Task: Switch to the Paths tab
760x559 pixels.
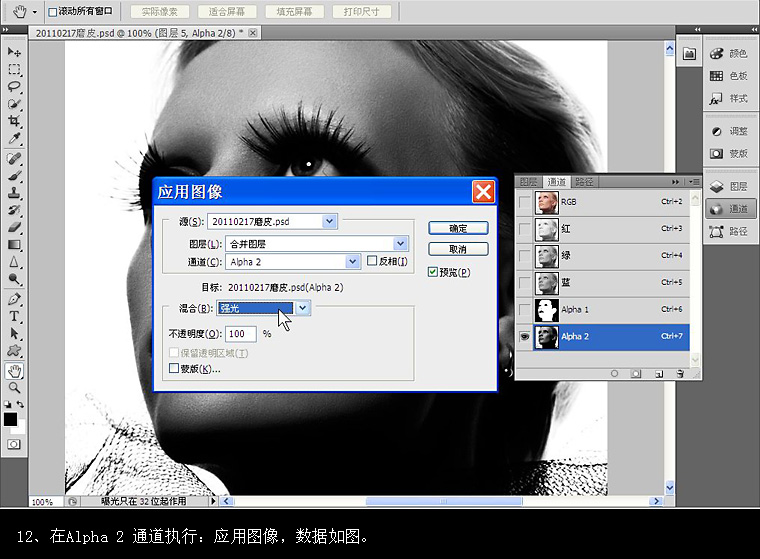Action: pos(584,182)
